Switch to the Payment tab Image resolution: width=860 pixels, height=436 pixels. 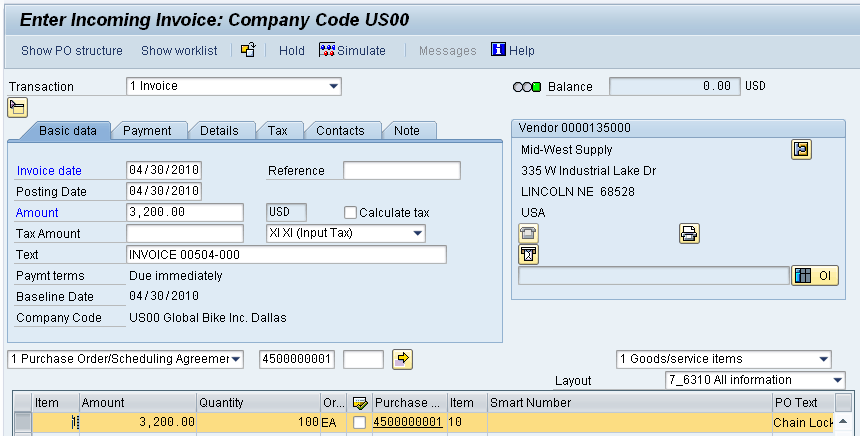point(147,131)
